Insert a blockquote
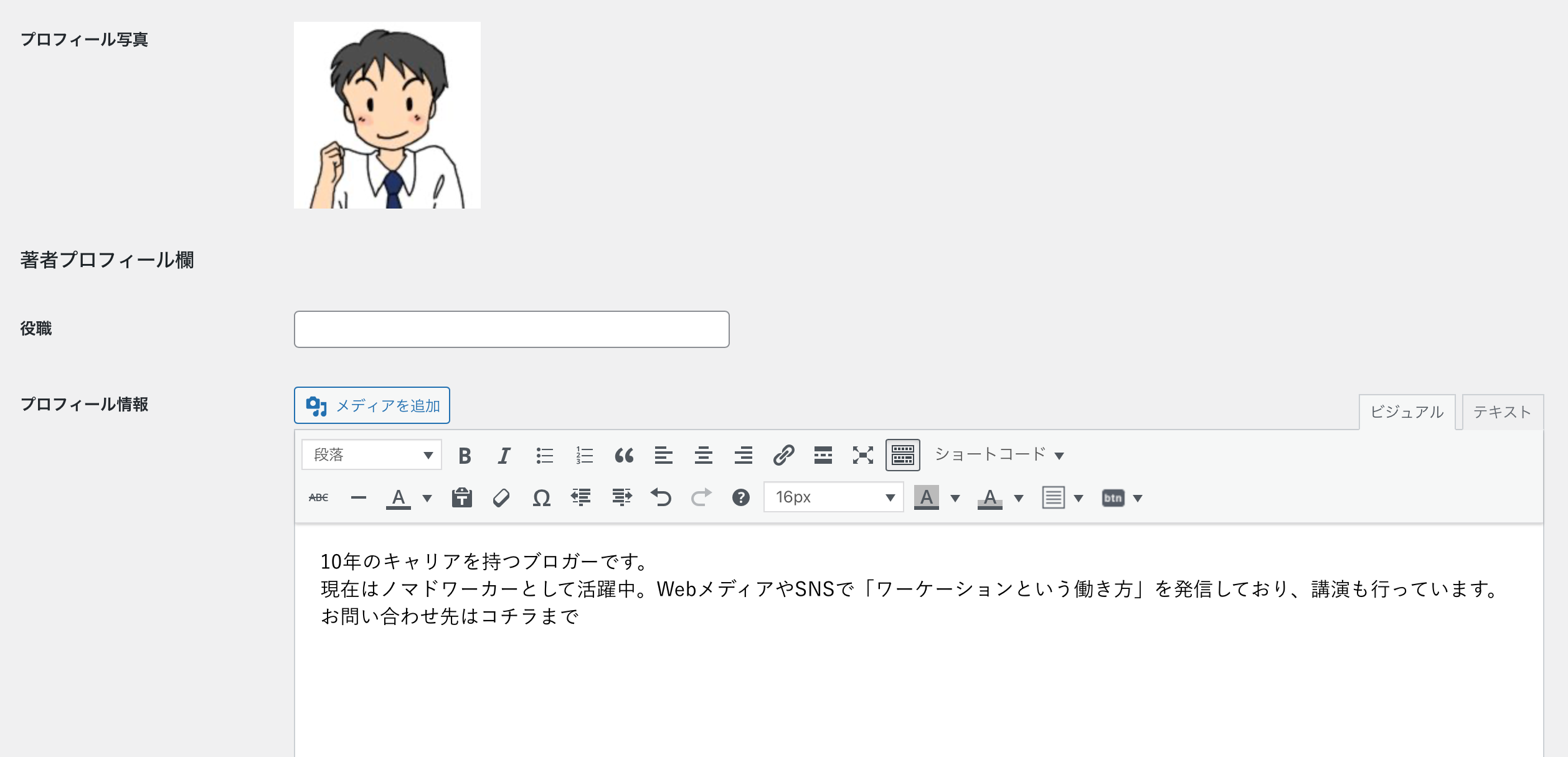Screen dimensions: 1568x757 (624, 456)
